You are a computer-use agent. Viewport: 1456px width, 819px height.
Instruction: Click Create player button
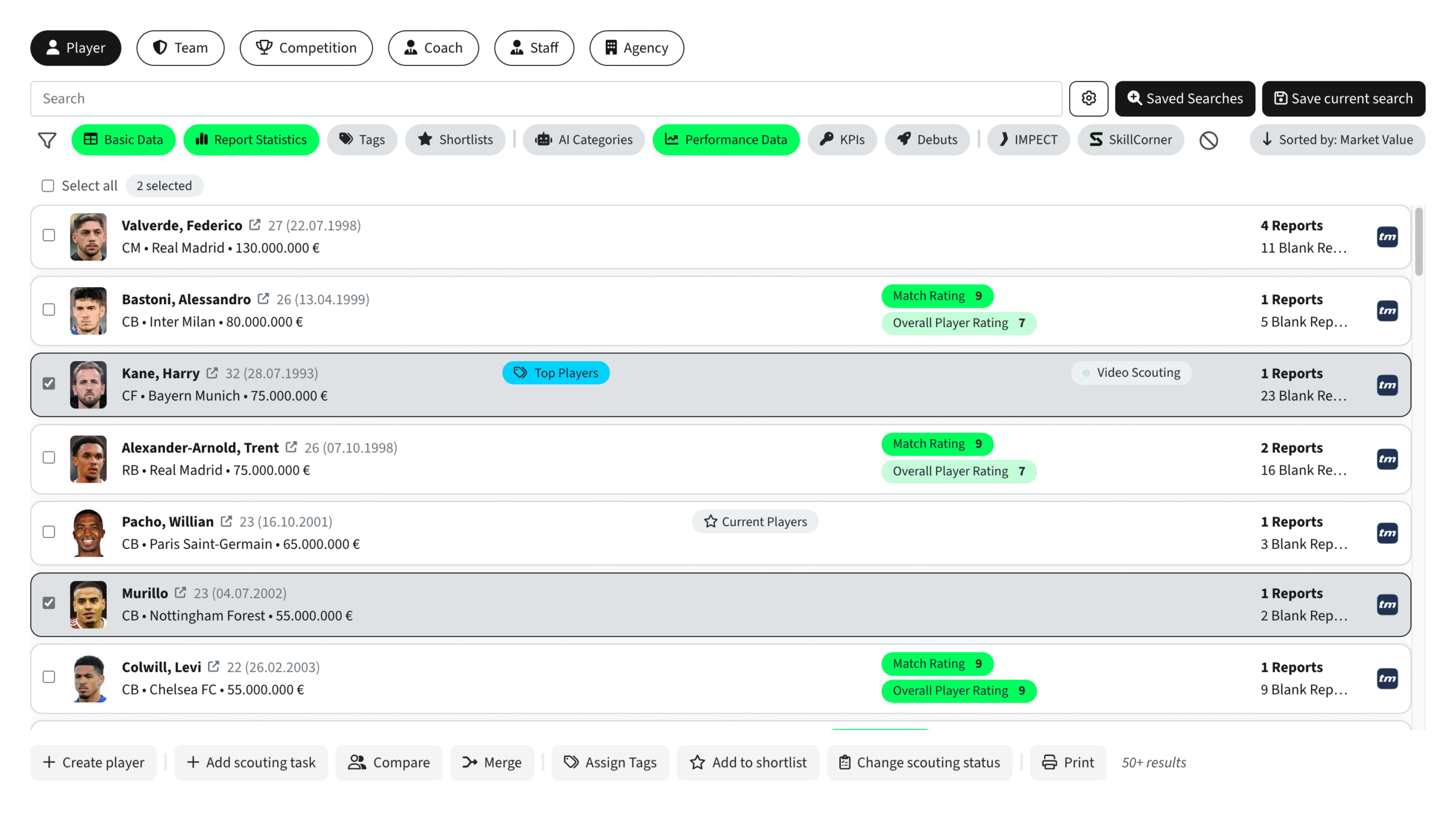tap(94, 763)
